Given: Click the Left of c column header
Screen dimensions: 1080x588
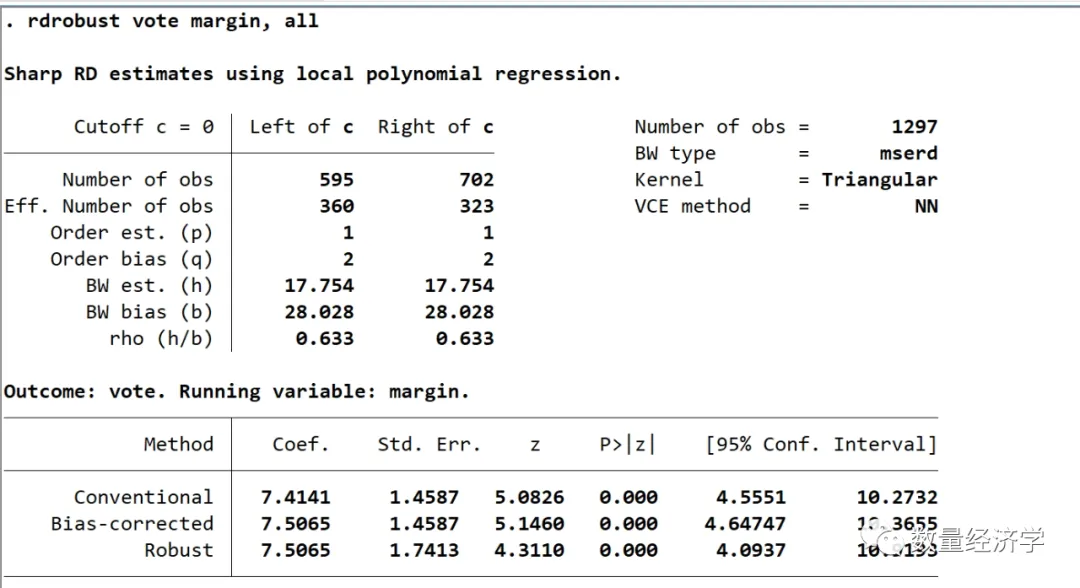Looking at the screenshot, I should click(301, 127).
